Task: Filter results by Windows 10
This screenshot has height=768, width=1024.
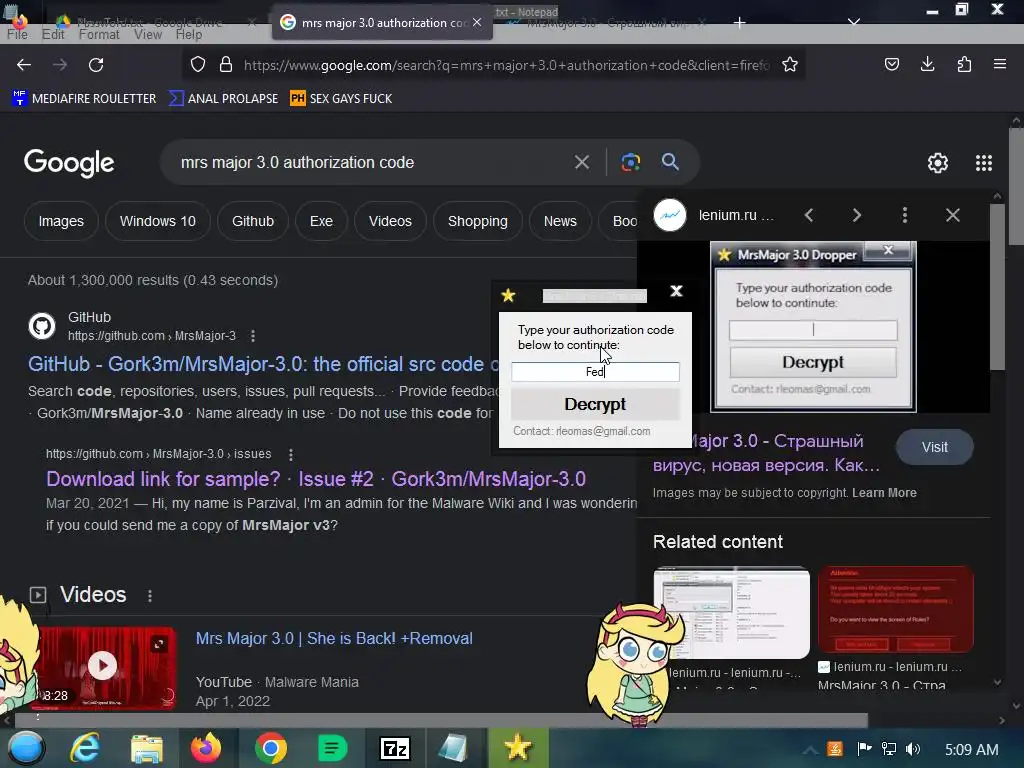Action: tap(157, 221)
